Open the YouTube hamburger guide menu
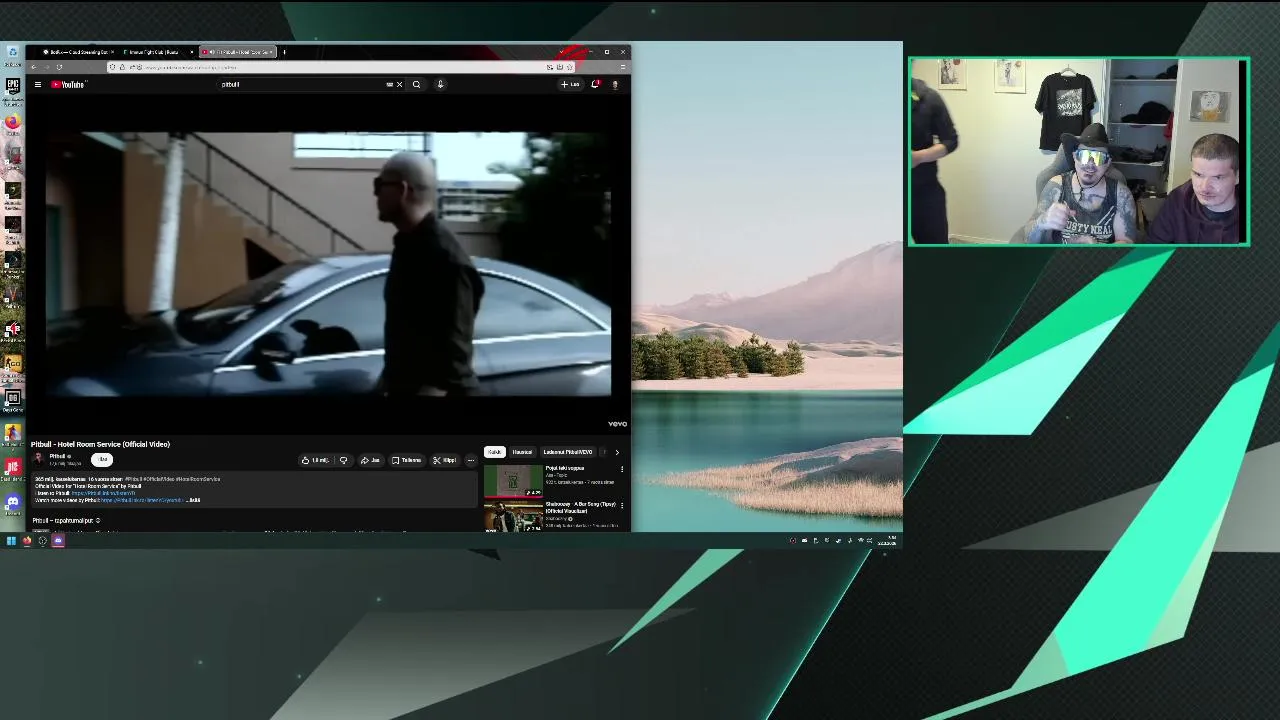The image size is (1280, 720). coord(38,85)
